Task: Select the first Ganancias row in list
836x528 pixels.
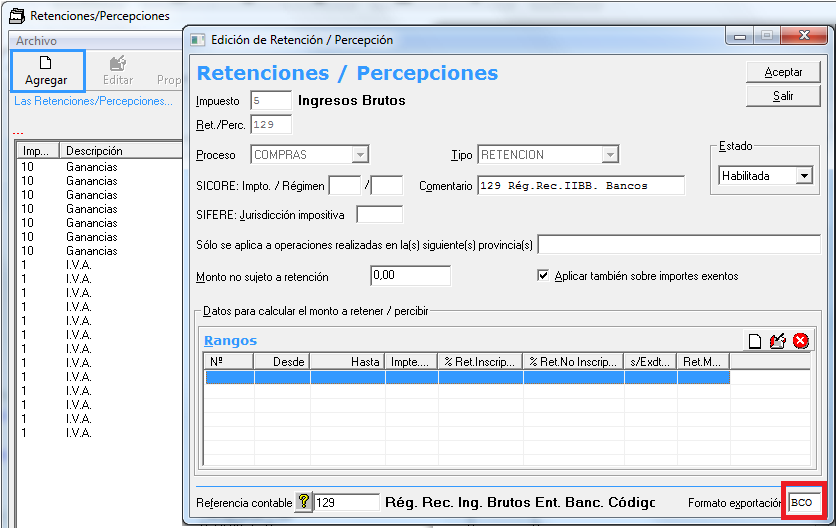Action: (91, 167)
